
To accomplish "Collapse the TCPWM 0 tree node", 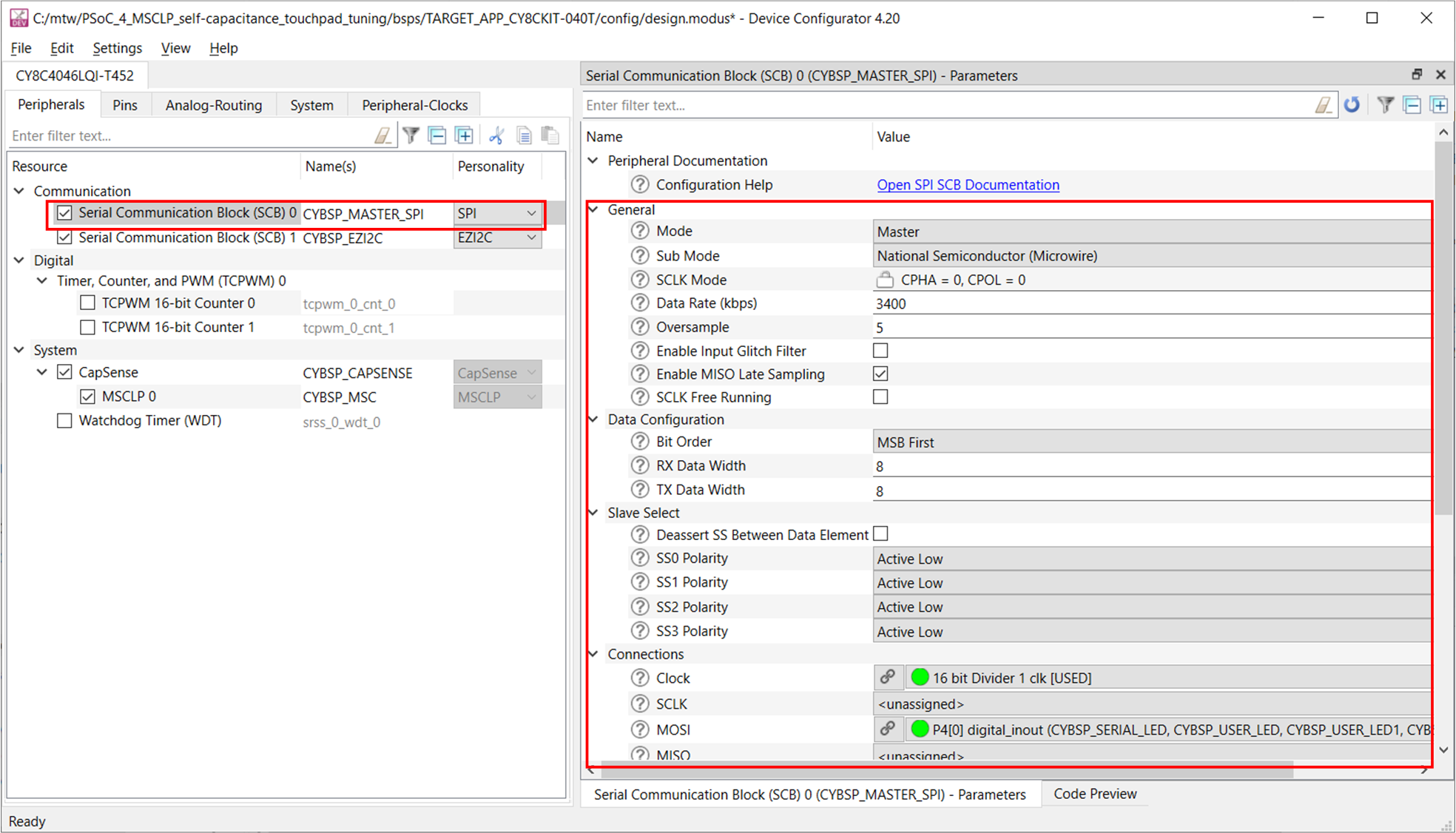I will (x=42, y=281).
